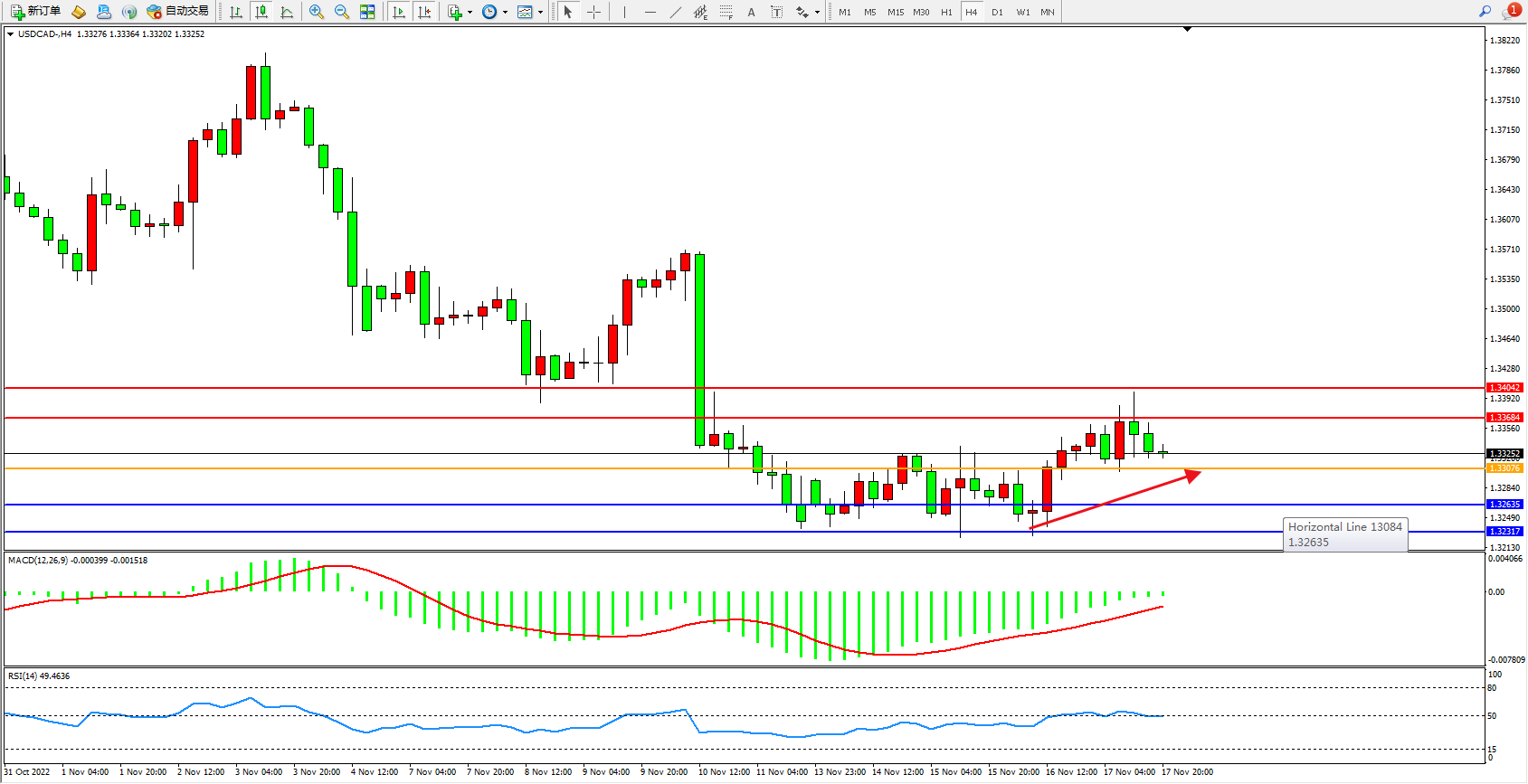Toggle AutoTrading (自动交易) button

177,12
